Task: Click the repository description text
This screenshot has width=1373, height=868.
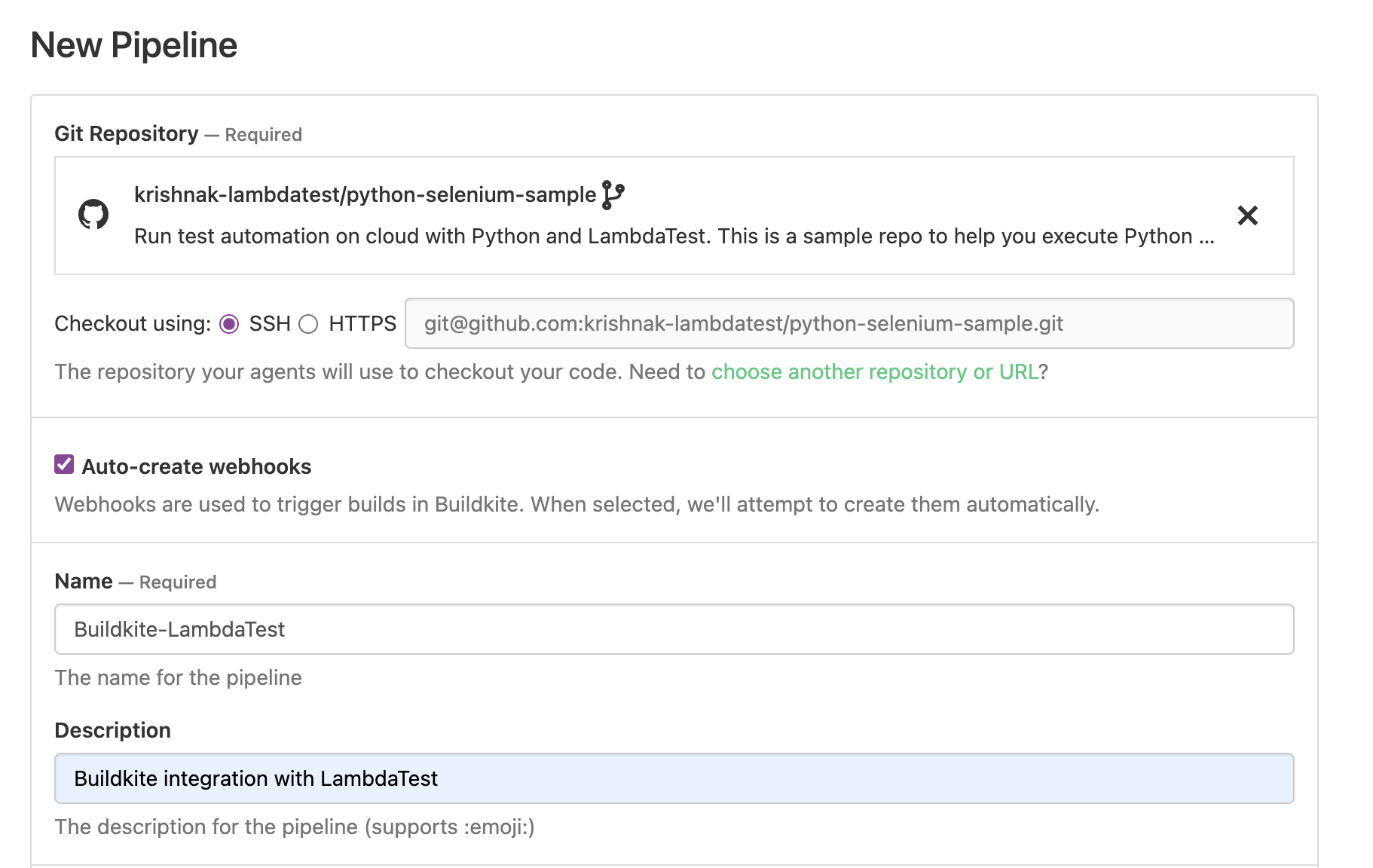Action: pyautogui.click(x=673, y=236)
